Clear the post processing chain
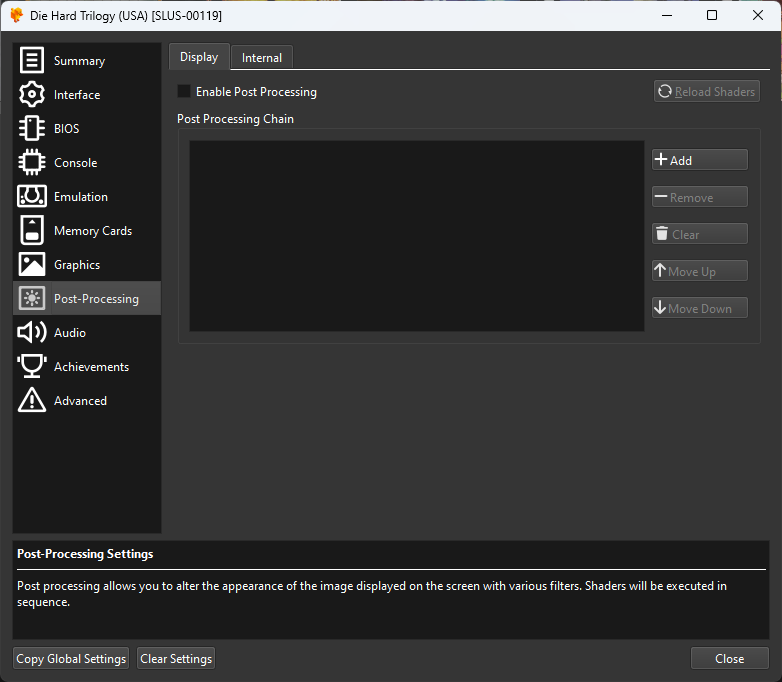 700,233
